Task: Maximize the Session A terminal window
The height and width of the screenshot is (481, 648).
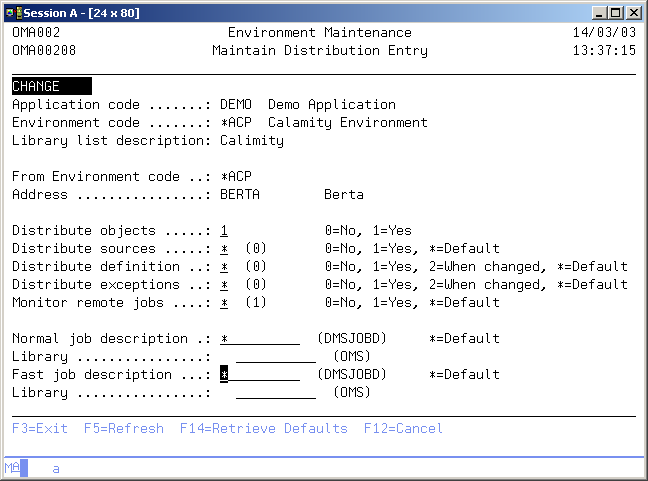Action: click(x=616, y=12)
